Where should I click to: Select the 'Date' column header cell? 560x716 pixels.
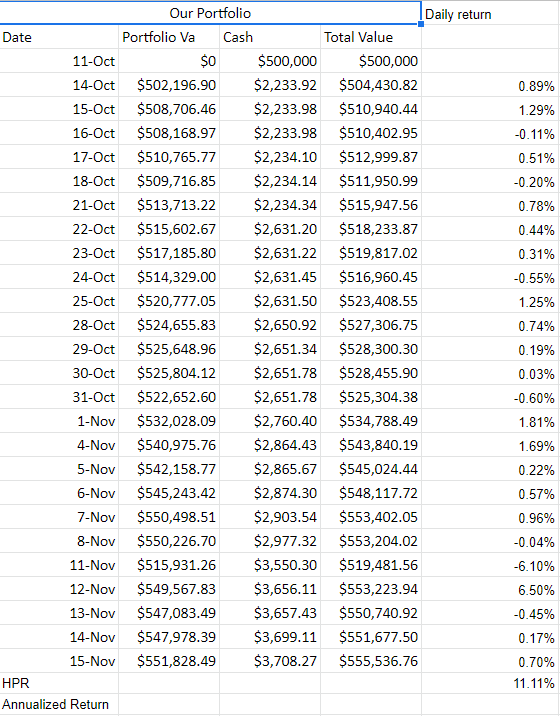59,37
